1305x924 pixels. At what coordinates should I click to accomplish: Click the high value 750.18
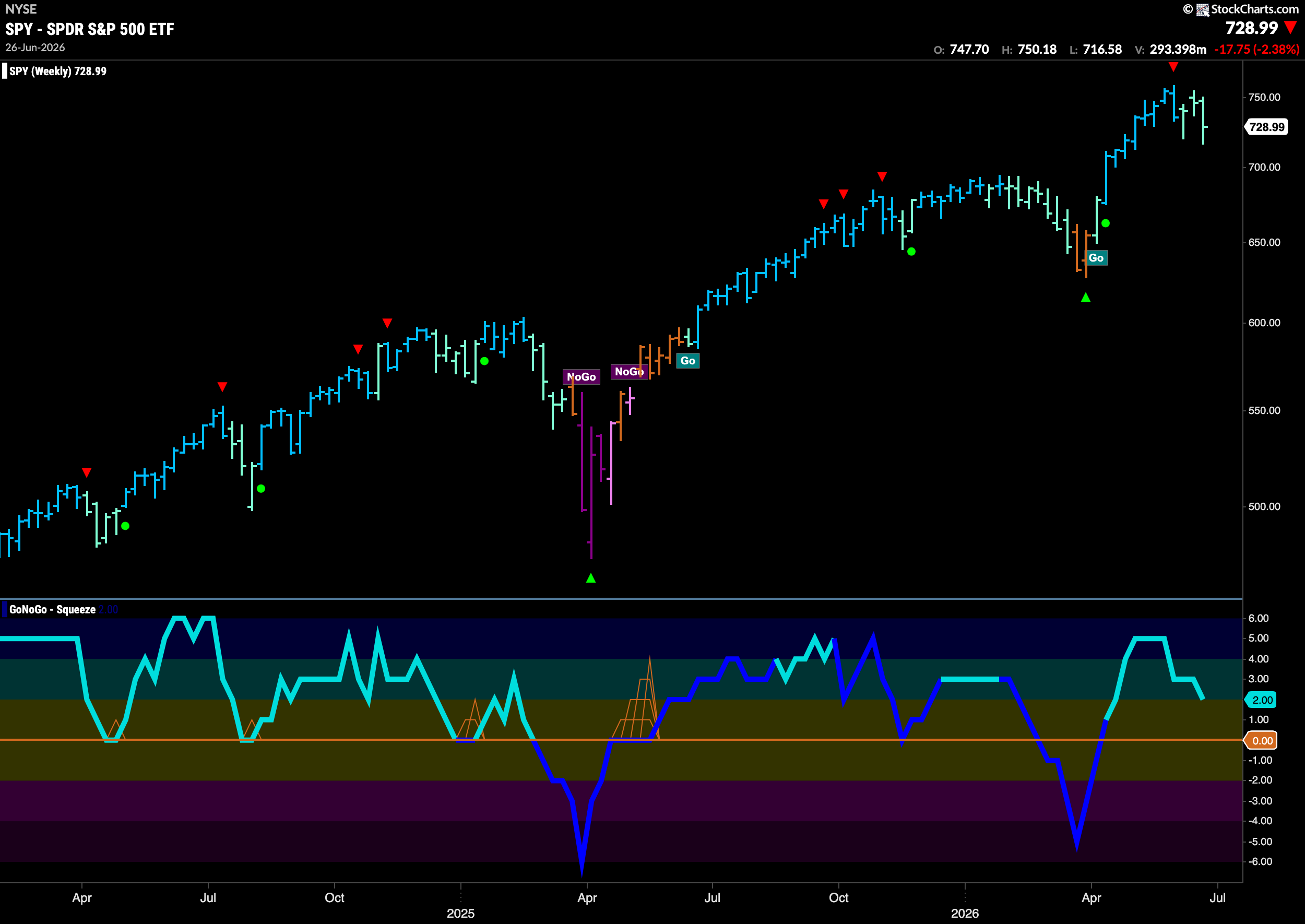click(1037, 50)
